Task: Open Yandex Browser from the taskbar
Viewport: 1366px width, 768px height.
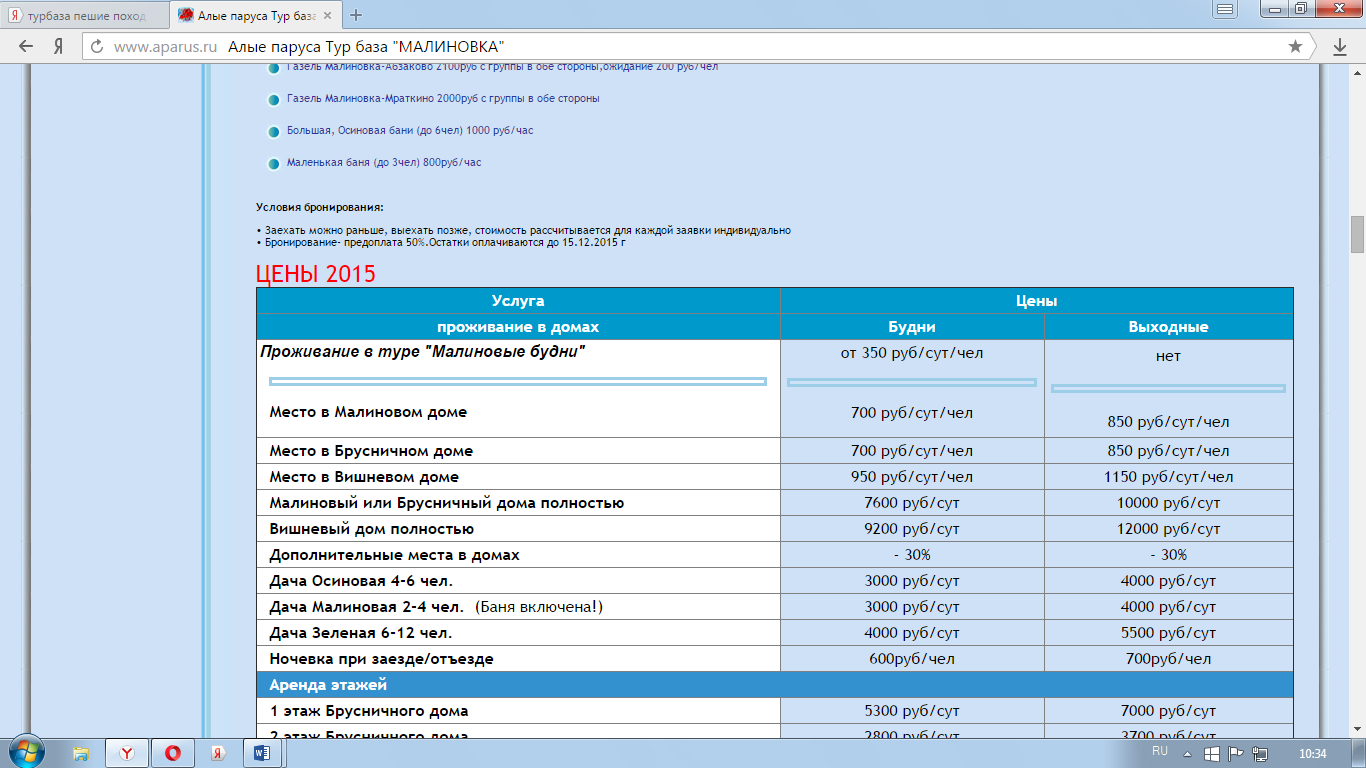Action: [127, 753]
